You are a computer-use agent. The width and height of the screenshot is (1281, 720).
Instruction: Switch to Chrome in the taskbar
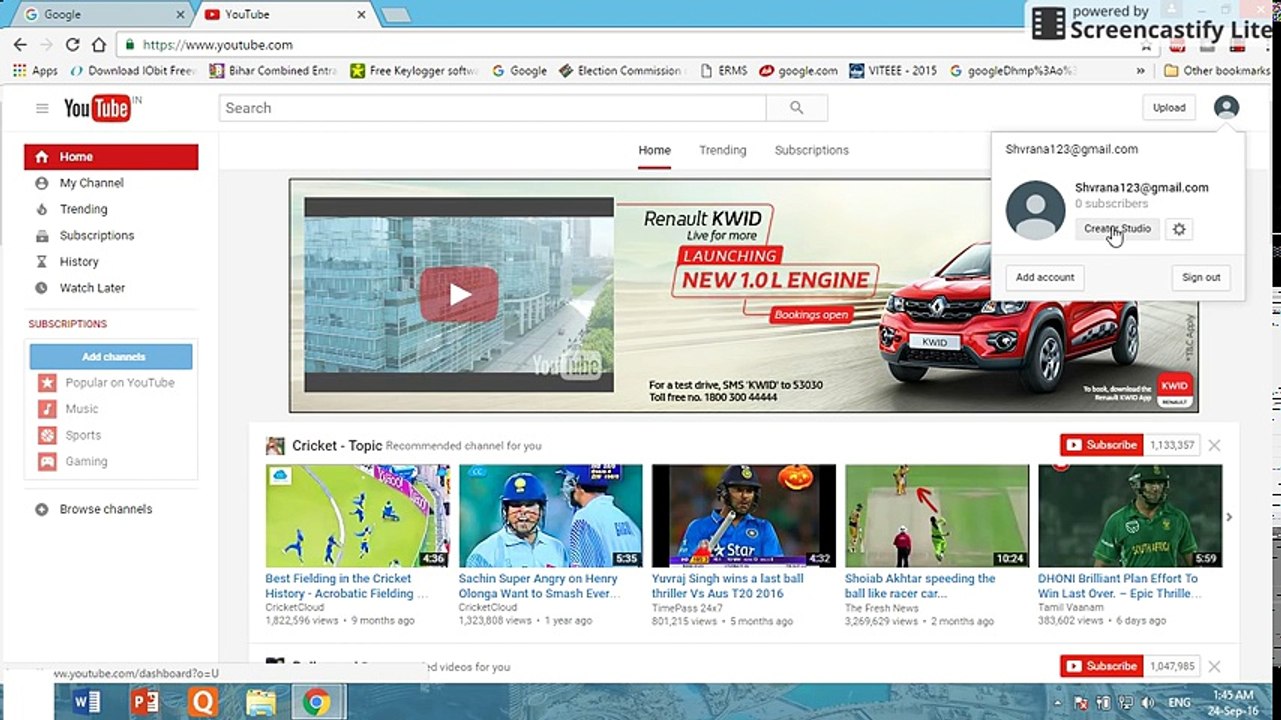[317, 702]
